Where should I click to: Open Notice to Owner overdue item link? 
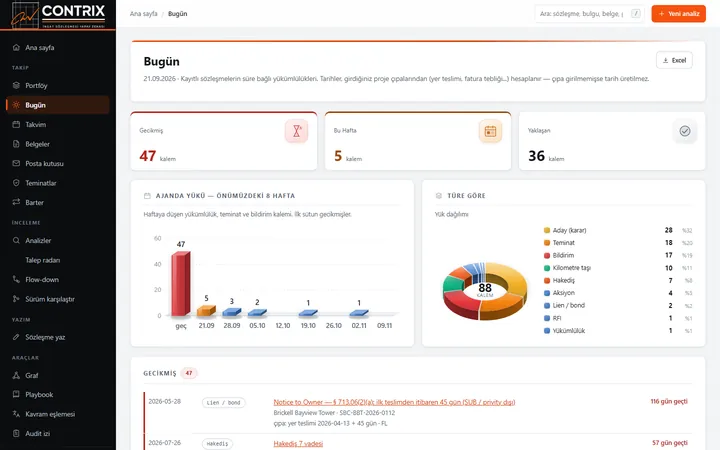pos(394,402)
